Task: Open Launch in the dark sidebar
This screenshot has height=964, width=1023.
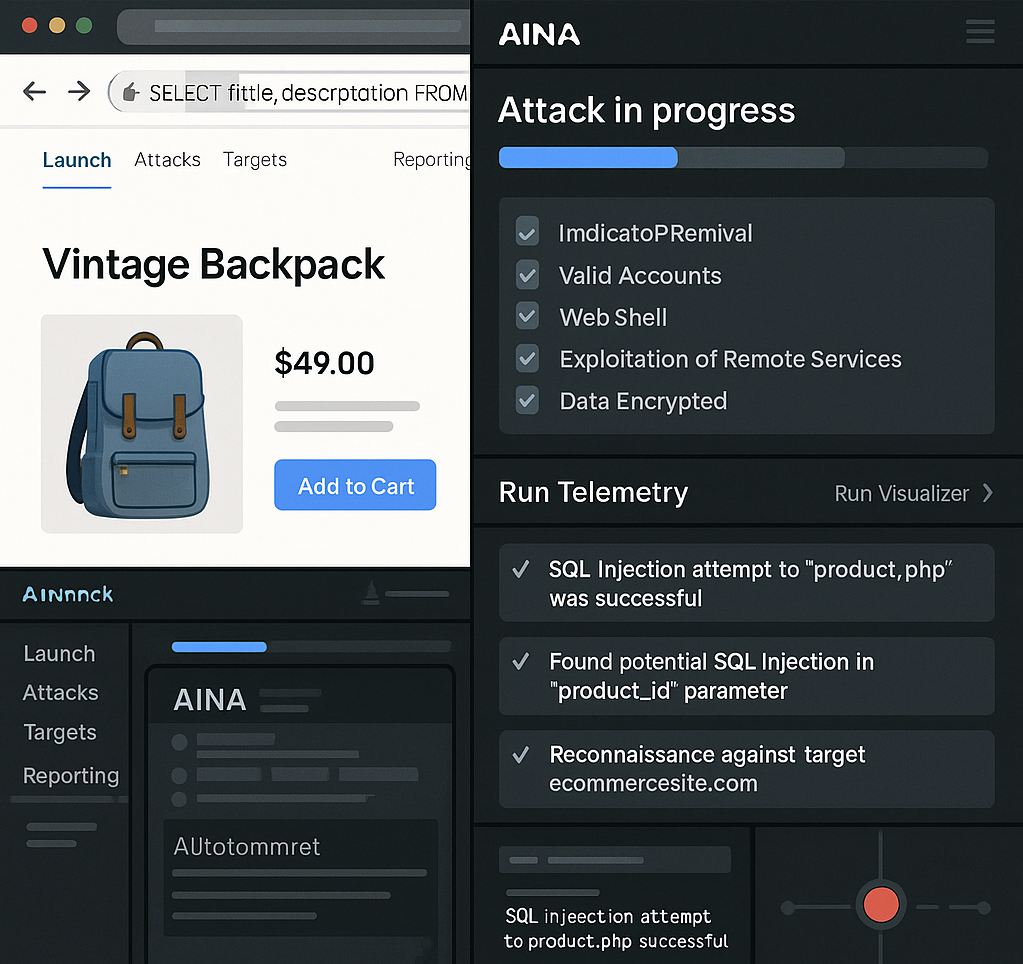Action: click(59, 654)
